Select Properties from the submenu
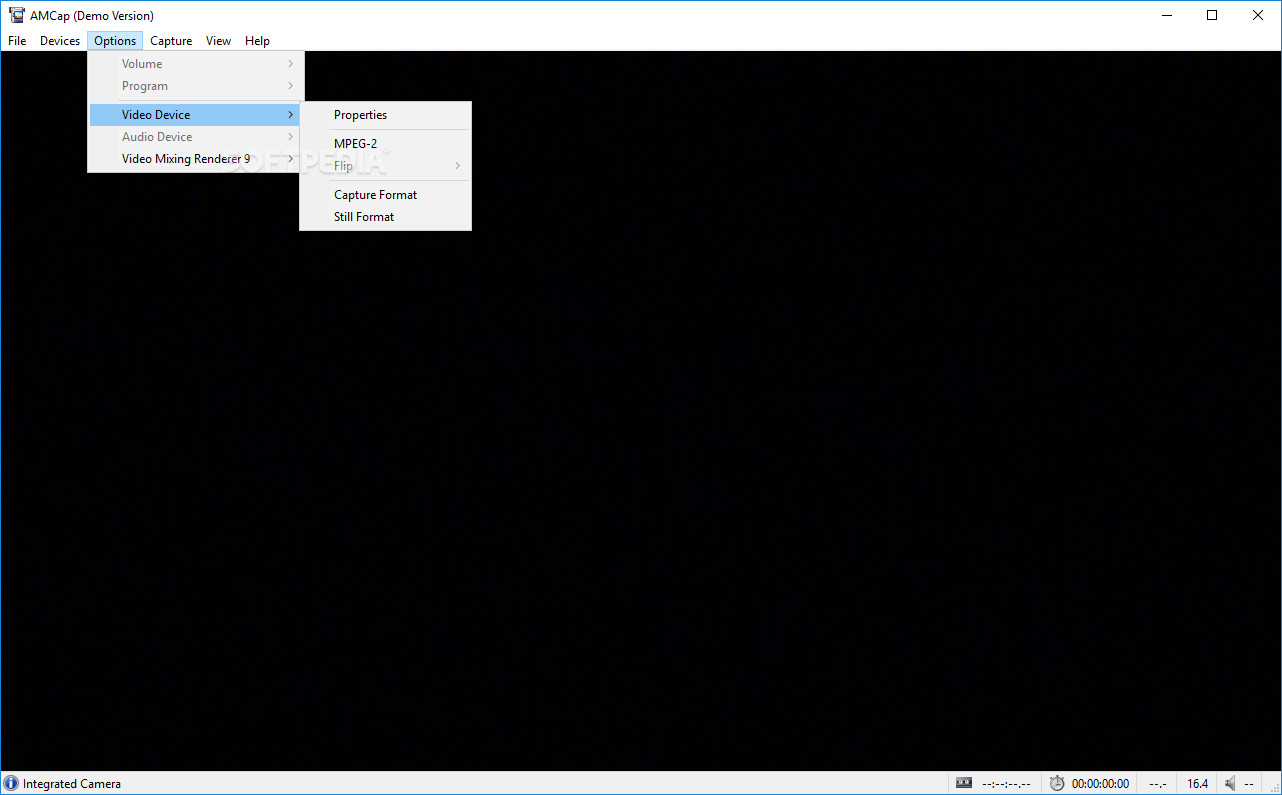 click(x=360, y=114)
